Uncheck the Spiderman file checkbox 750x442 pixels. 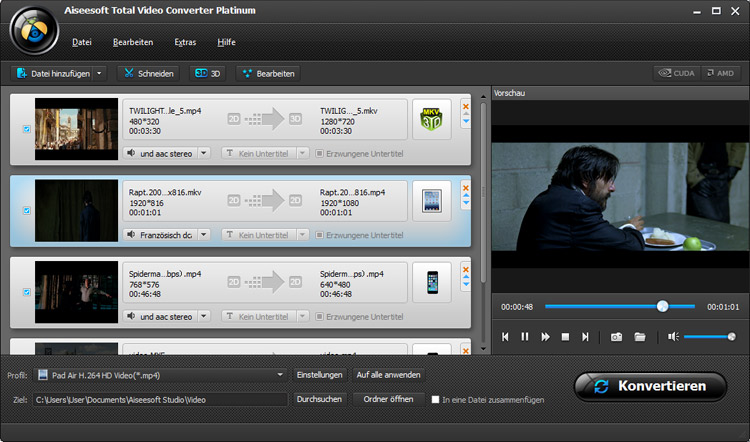[27, 292]
